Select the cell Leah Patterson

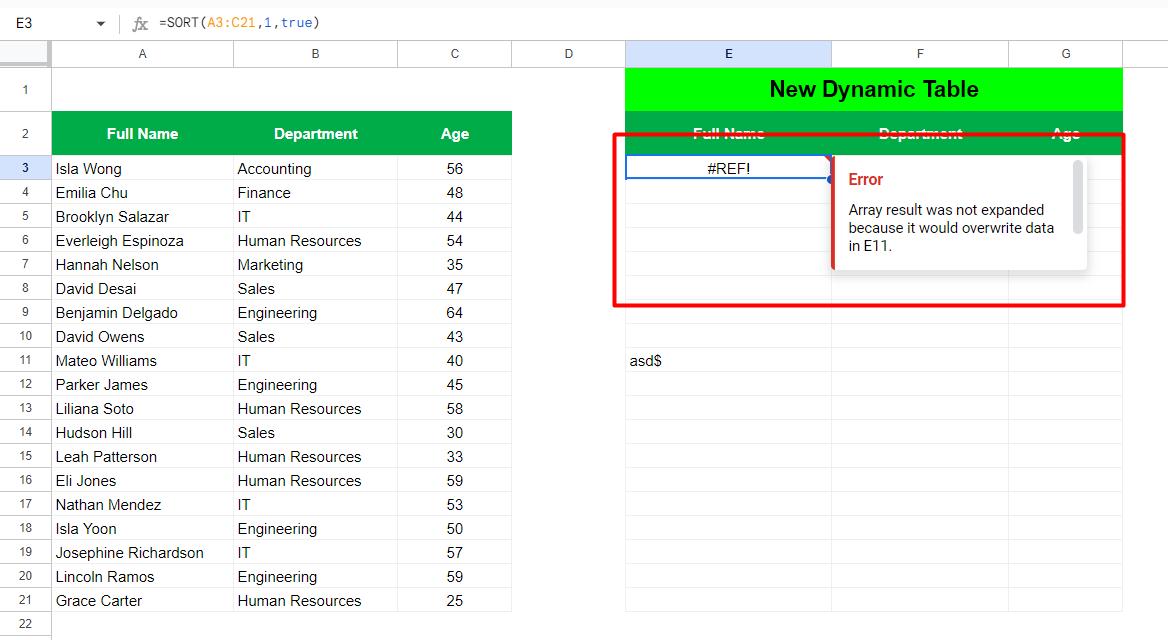click(142, 457)
